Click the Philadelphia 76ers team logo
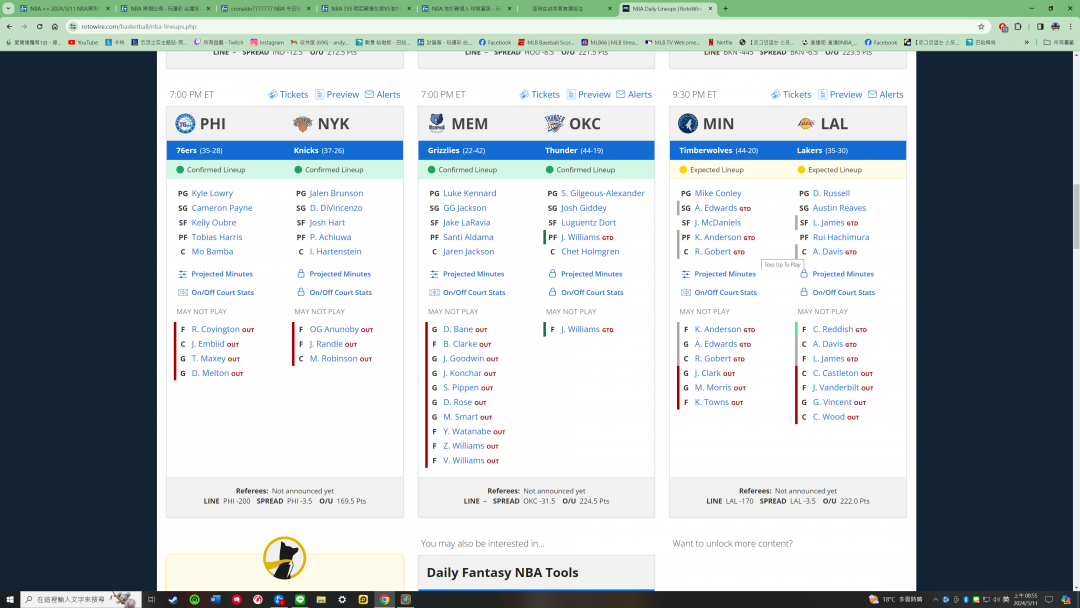This screenshot has width=1080, height=608. pyautogui.click(x=185, y=124)
